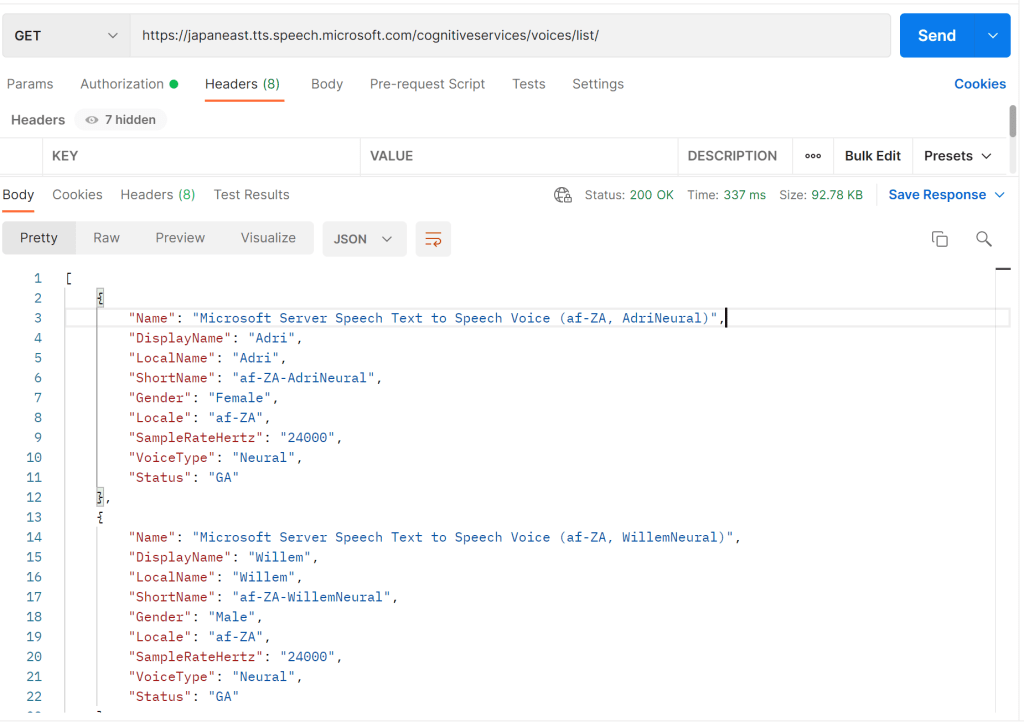The image size is (1024, 722).
Task: Open the GET method dropdown
Action: click(x=66, y=36)
